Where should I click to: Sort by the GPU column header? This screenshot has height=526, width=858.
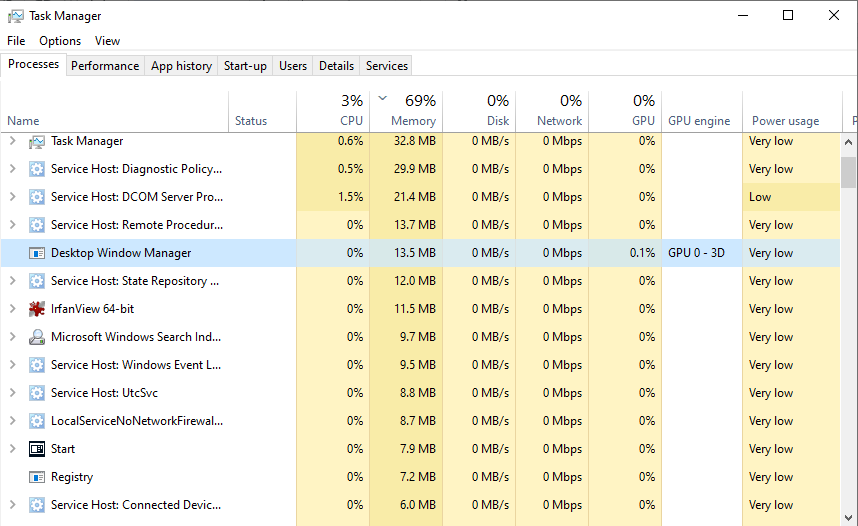click(x=625, y=112)
